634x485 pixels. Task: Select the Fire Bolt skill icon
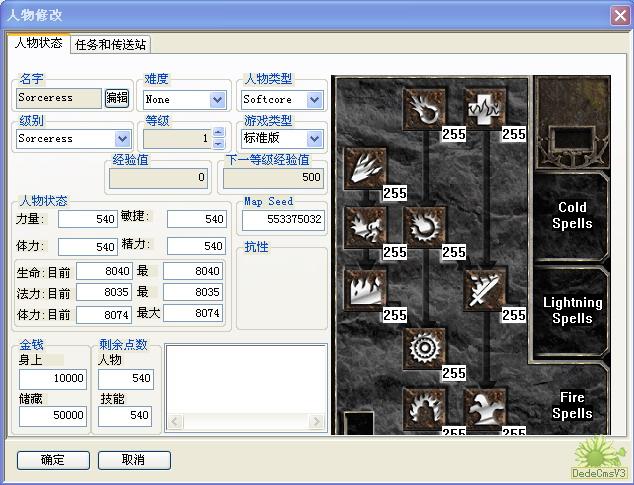[425, 109]
